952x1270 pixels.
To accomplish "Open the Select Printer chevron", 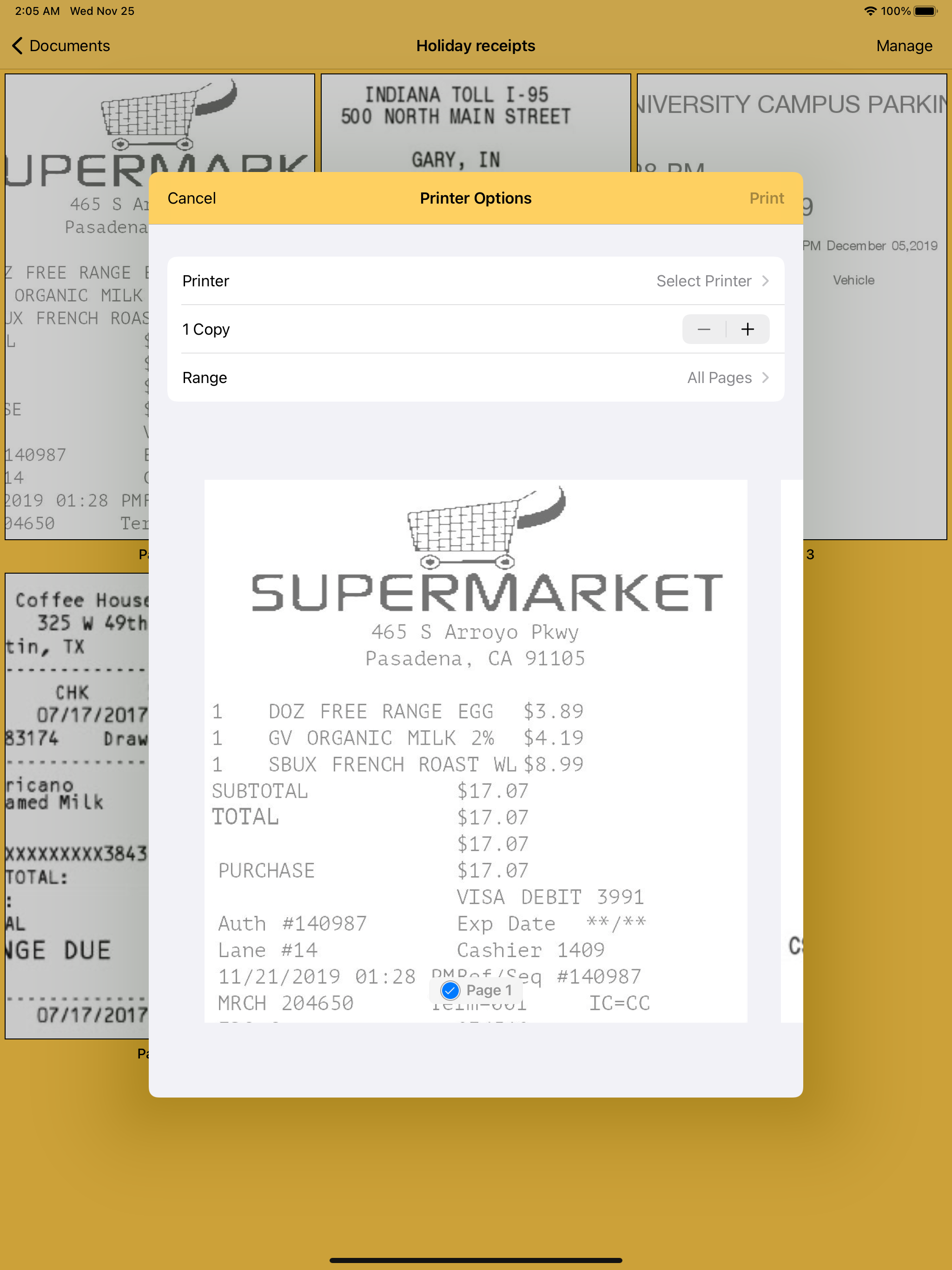I will tap(765, 281).
